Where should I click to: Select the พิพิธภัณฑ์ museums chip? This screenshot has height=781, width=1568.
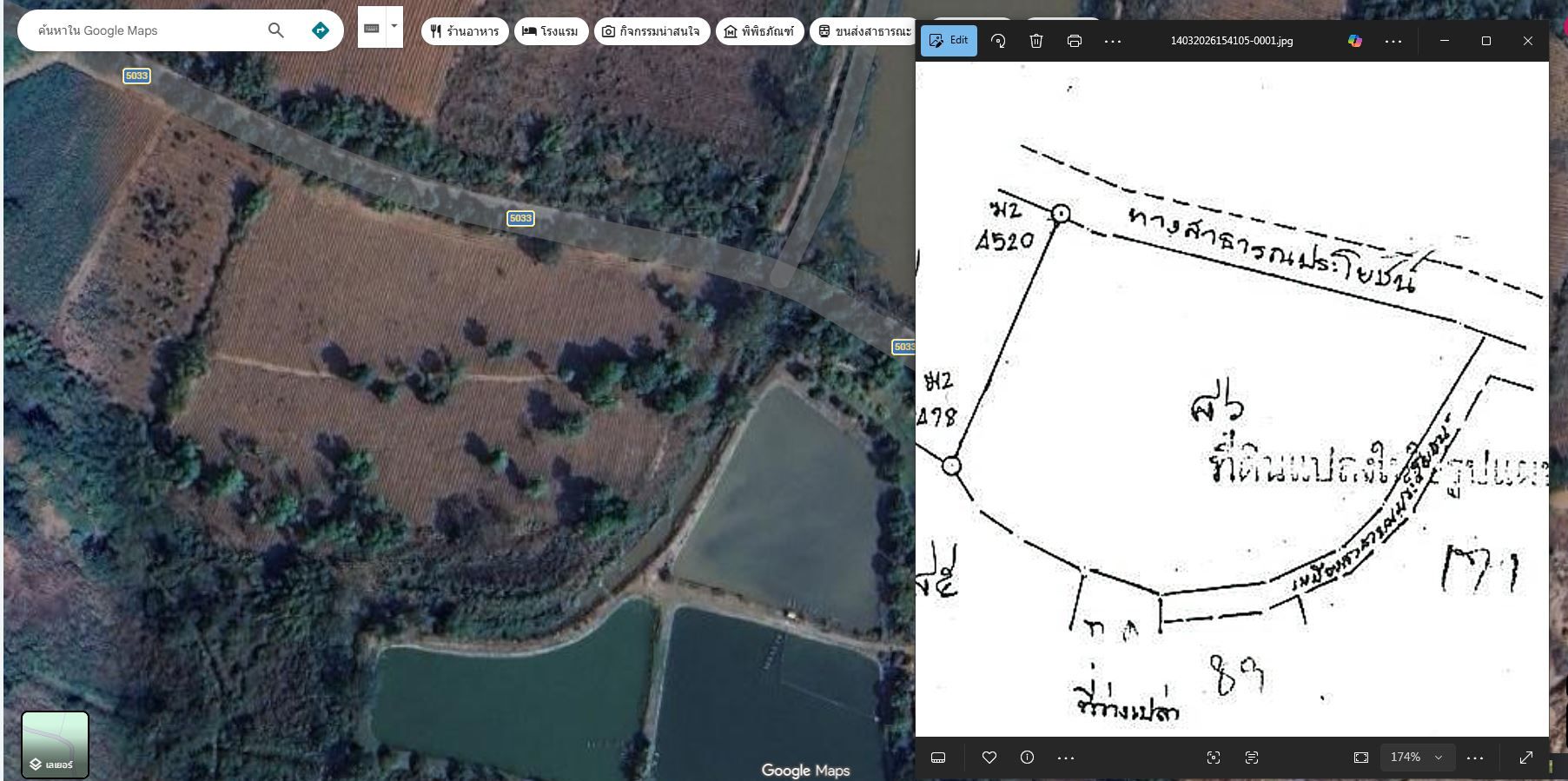(x=759, y=31)
